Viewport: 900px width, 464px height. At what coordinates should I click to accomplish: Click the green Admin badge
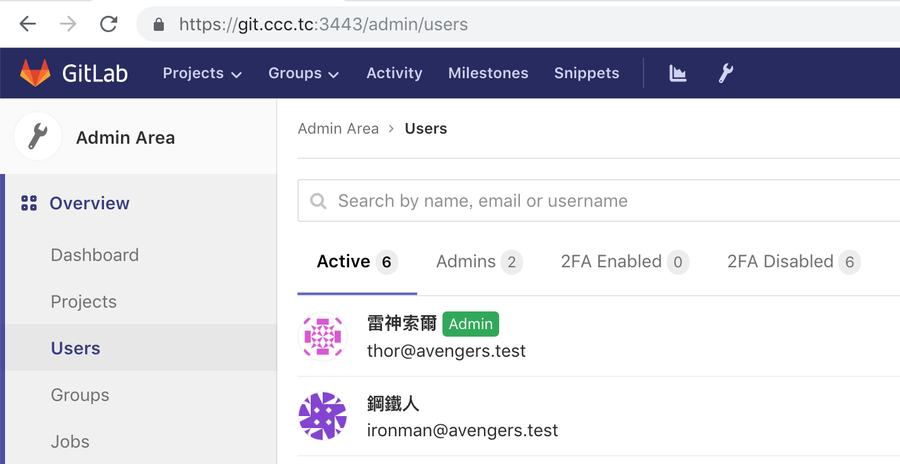[471, 324]
